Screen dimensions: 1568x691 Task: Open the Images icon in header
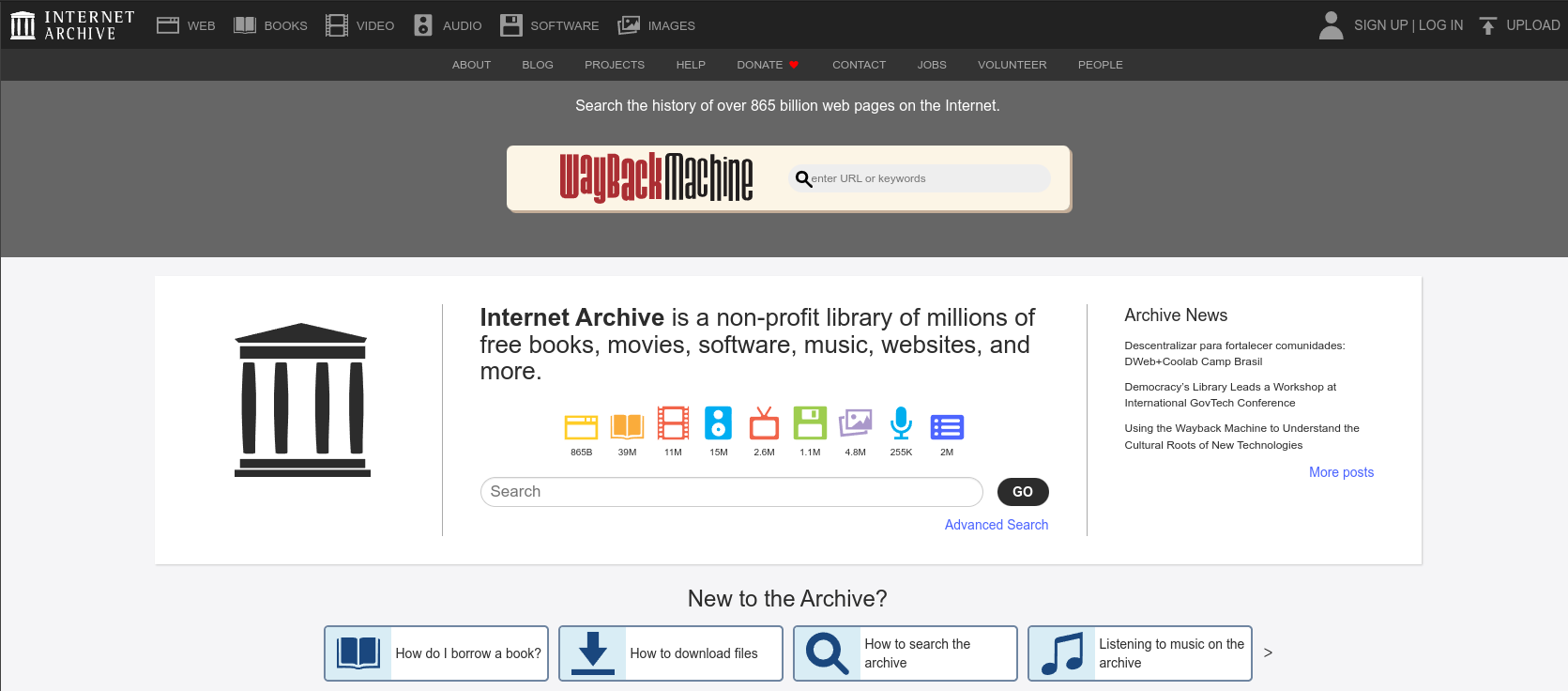pos(629,25)
